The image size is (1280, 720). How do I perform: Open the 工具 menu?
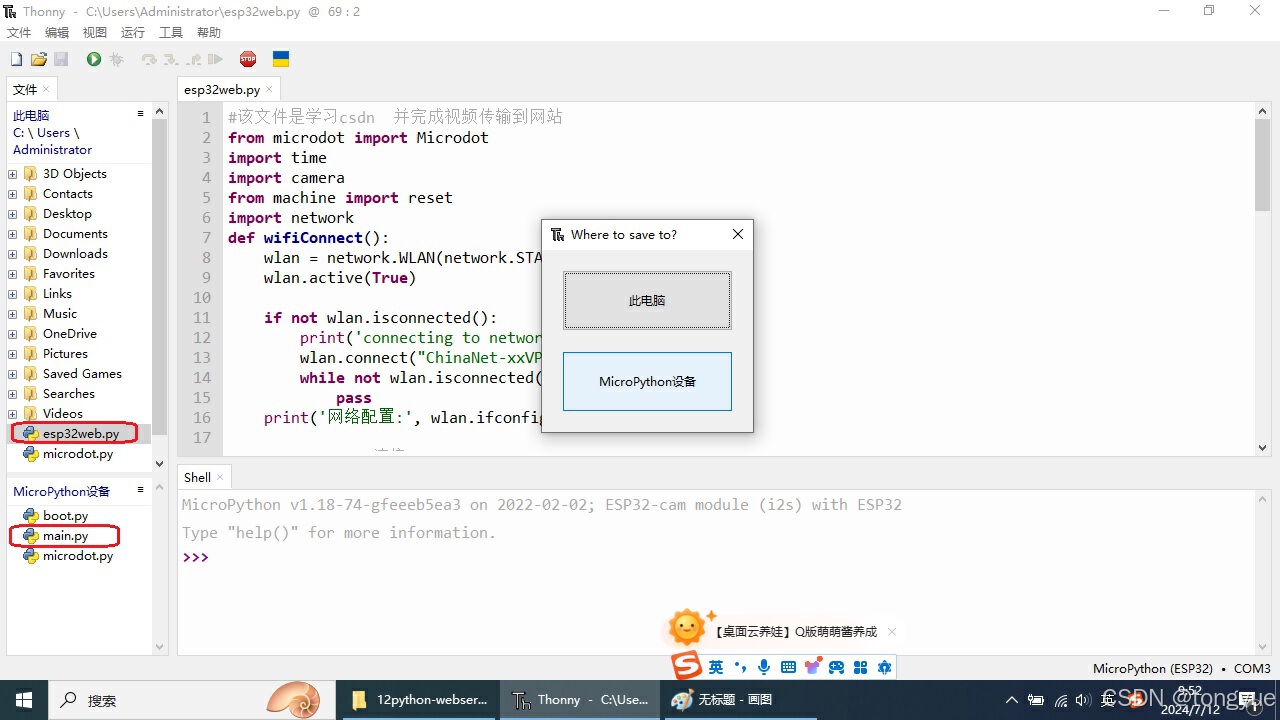coord(171,33)
